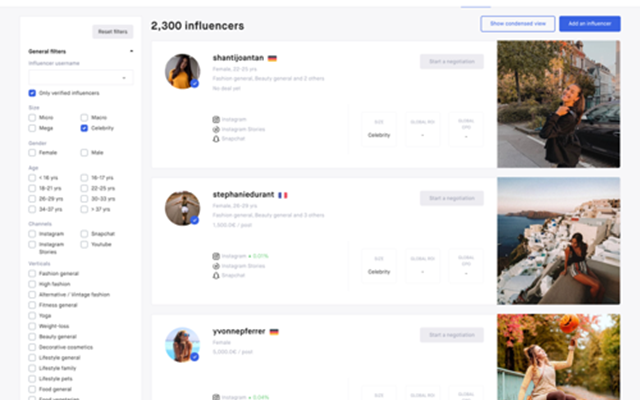Click Celebrity size box for stephaniedurant
The image size is (640, 400).
(x=379, y=266)
